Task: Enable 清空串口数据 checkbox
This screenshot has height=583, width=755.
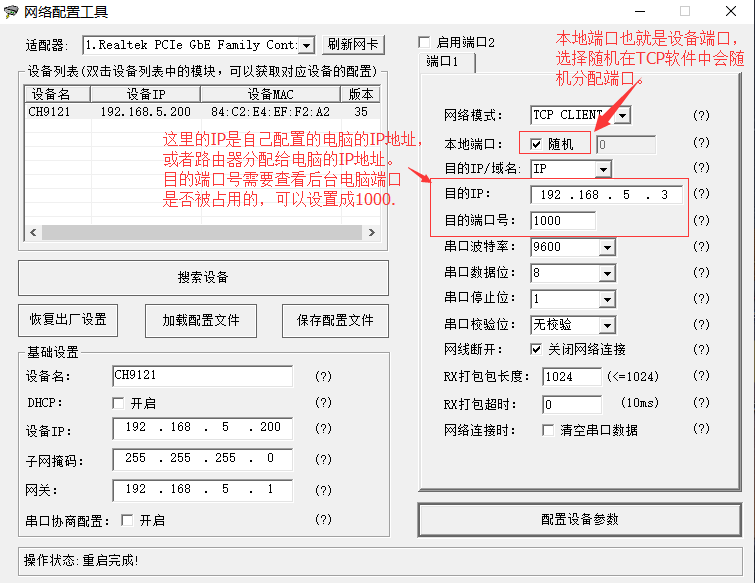Action: (x=547, y=430)
